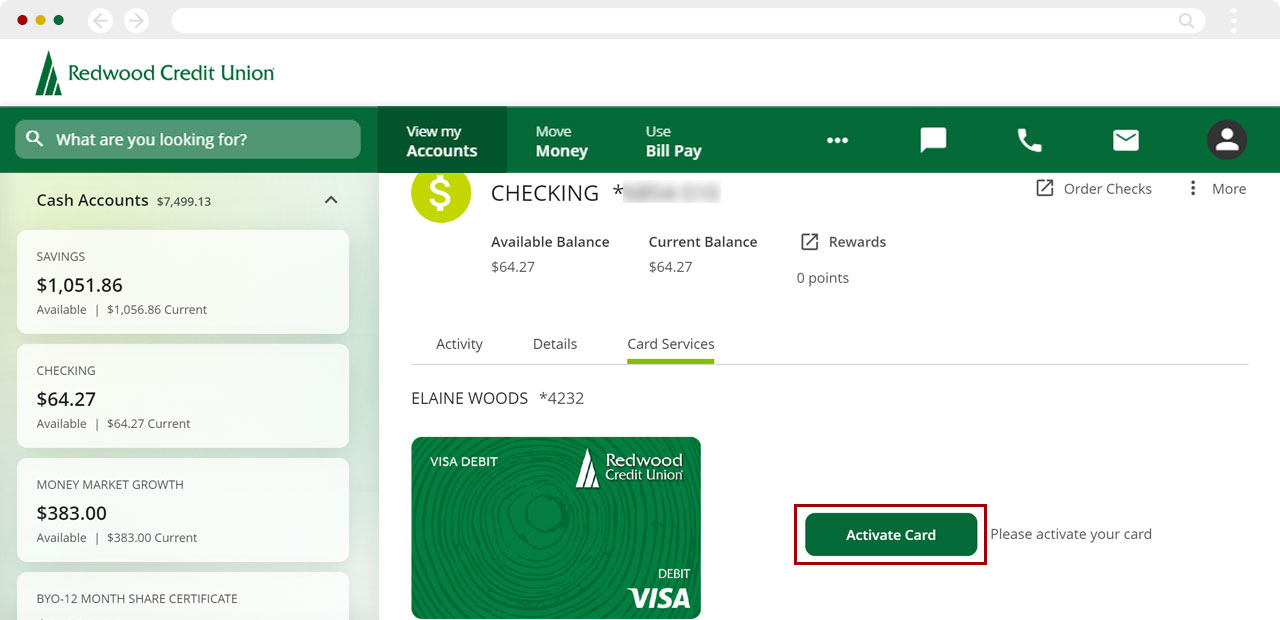Select the SAVINGS account card

(183, 282)
